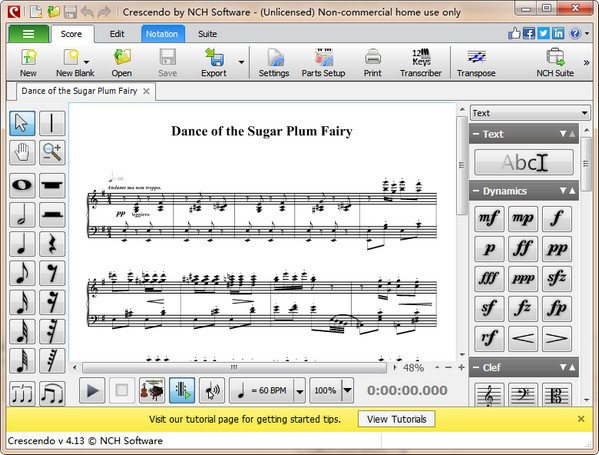The width and height of the screenshot is (599, 455).
Task: Add the sforzando sfz dynamic
Action: pyautogui.click(x=557, y=279)
